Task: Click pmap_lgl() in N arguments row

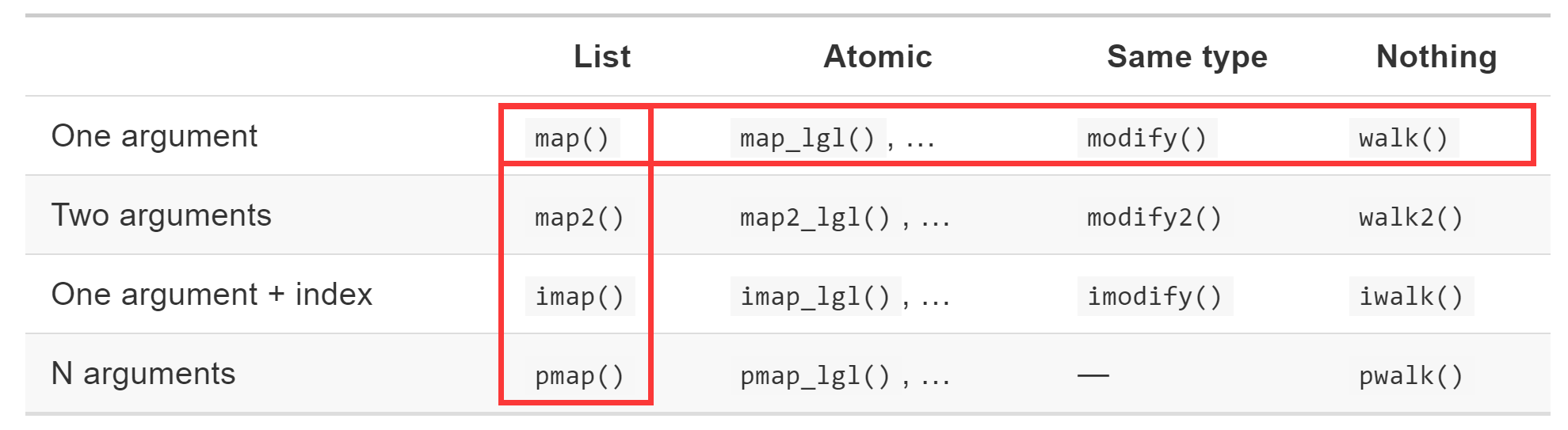Action: (x=815, y=376)
